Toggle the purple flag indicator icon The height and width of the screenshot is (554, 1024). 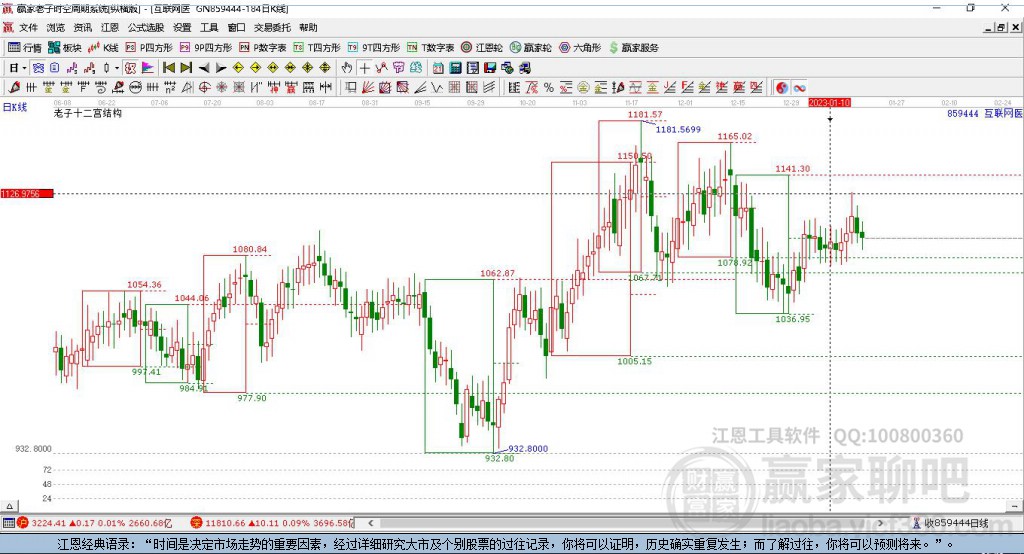[x=148, y=68]
